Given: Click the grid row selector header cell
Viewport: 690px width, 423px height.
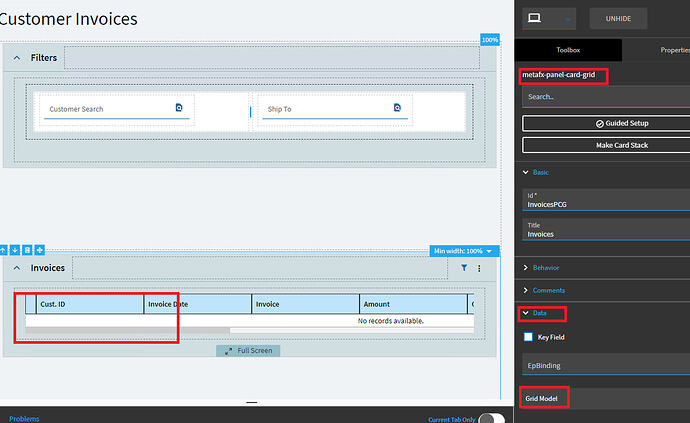Looking at the screenshot, I should pos(30,304).
